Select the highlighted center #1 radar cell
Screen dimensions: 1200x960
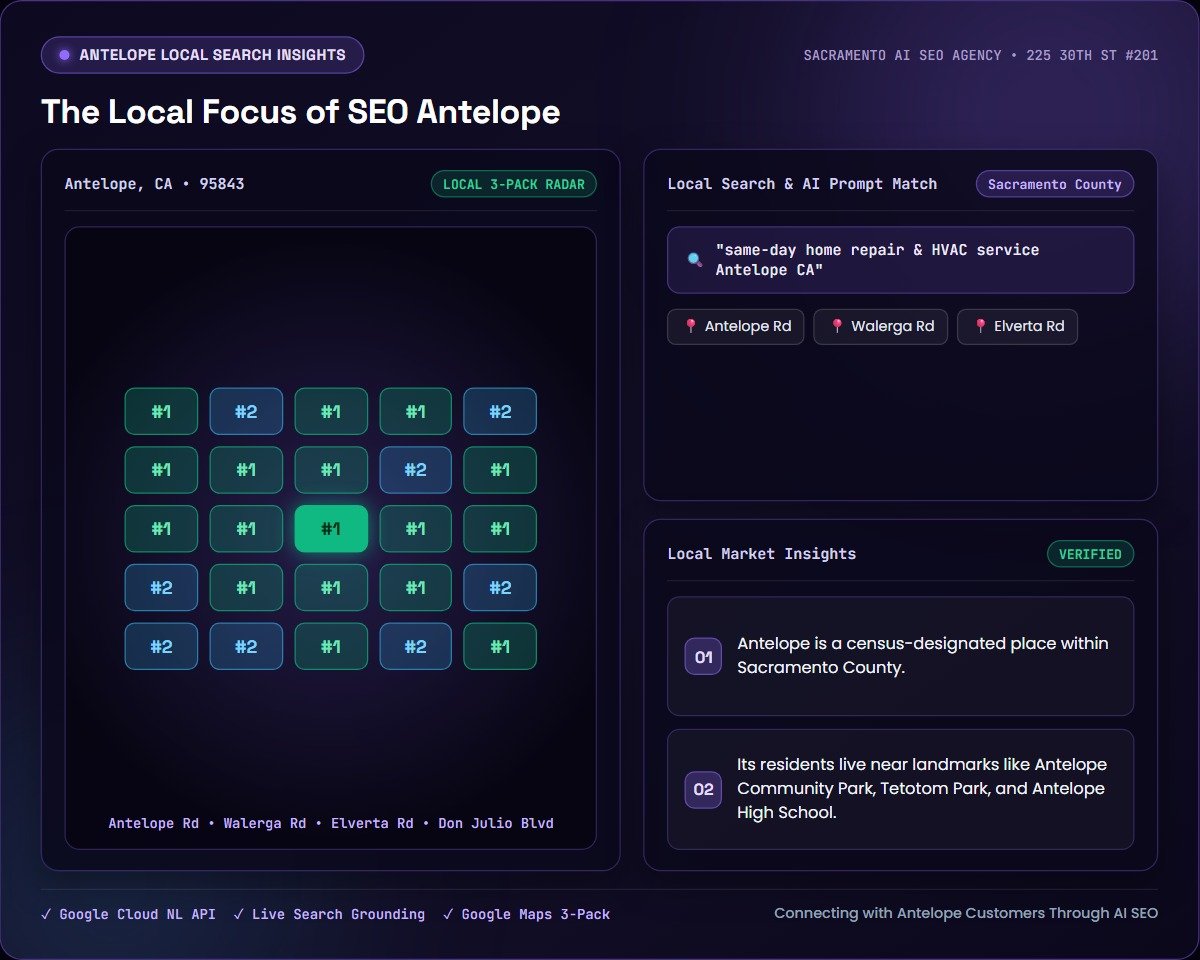[x=331, y=529]
